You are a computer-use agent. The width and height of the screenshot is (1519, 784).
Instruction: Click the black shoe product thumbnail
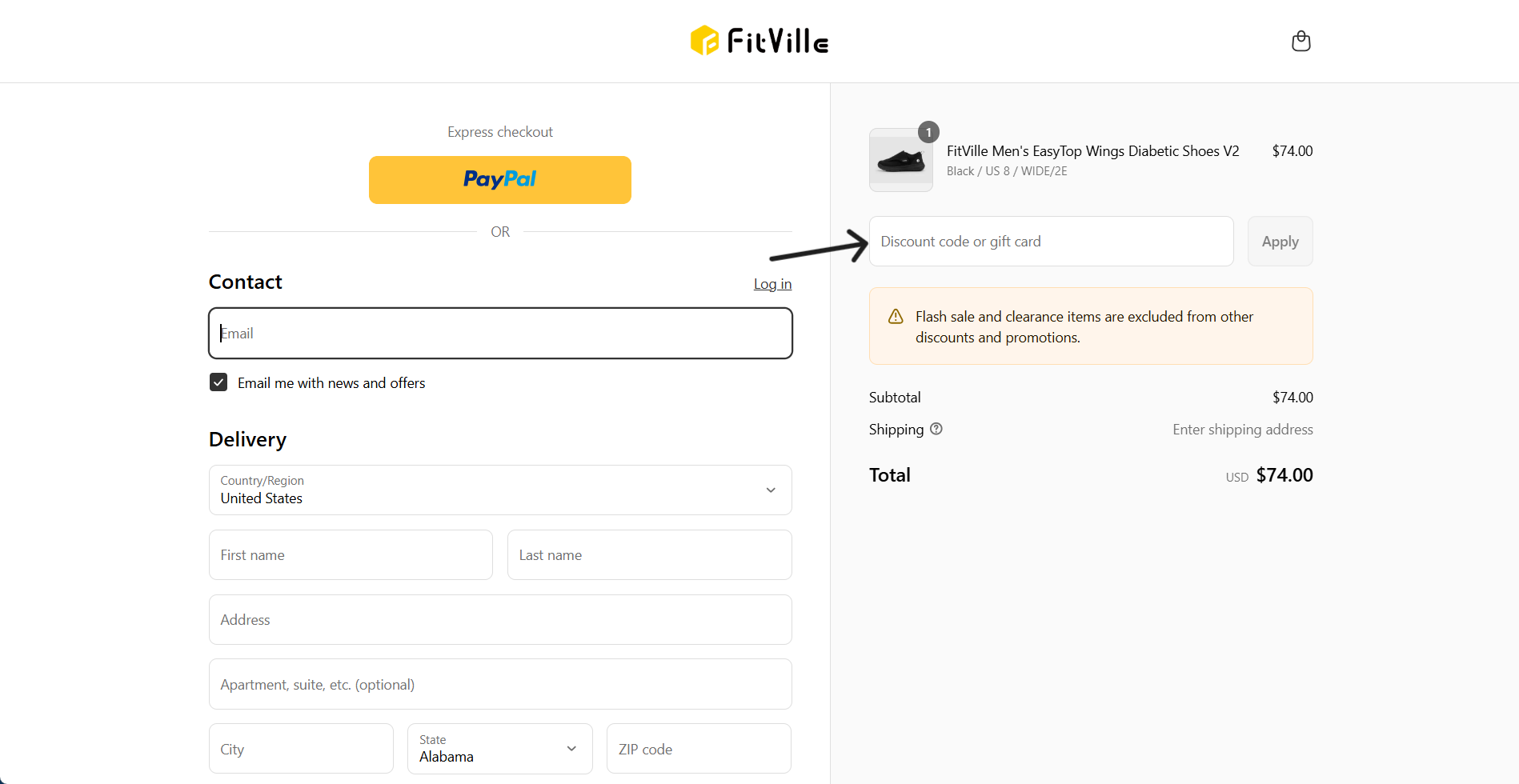[x=900, y=161]
